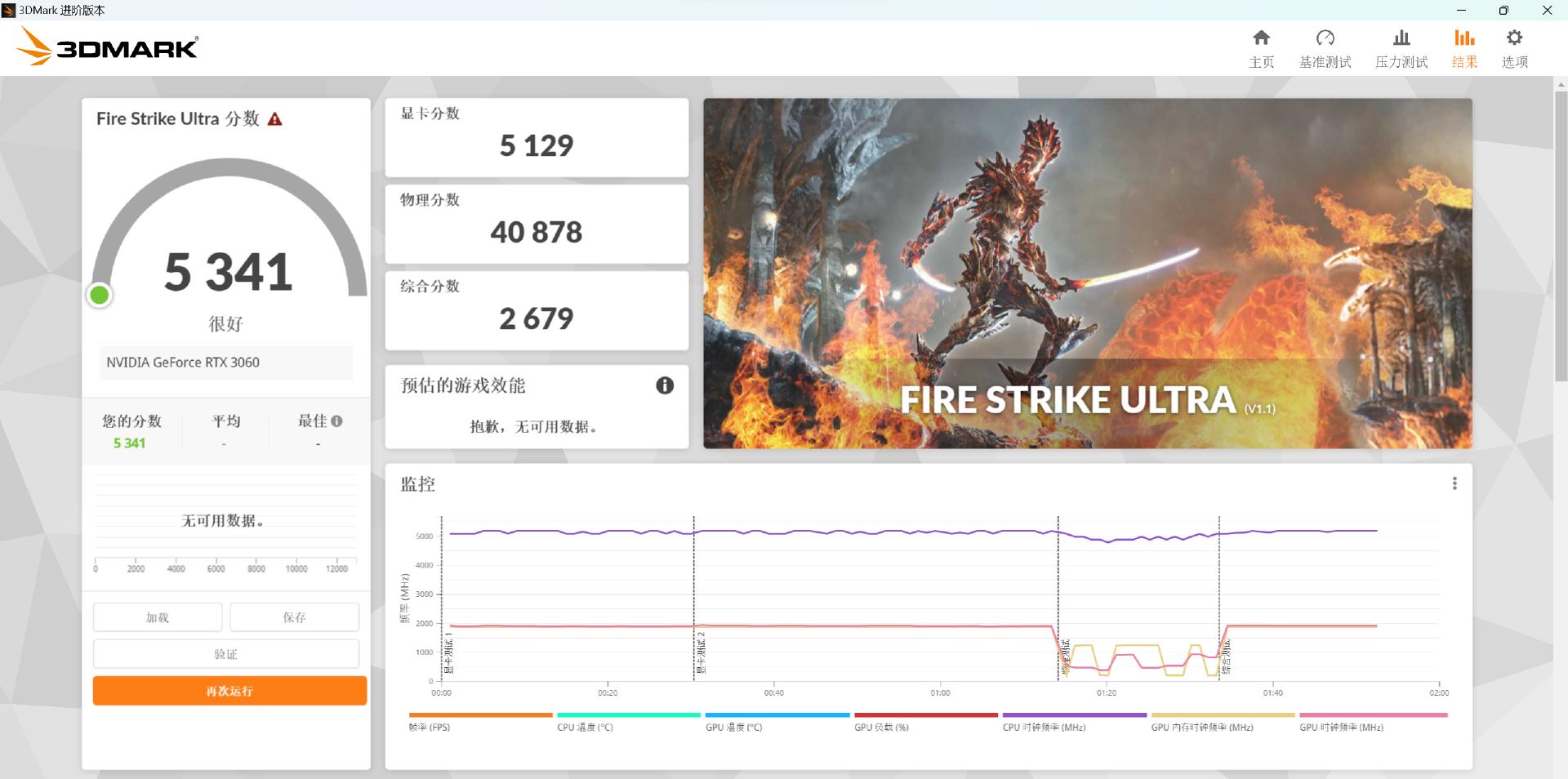Click the 验证 validate button
Viewport: 1568px width, 779px height.
click(226, 653)
